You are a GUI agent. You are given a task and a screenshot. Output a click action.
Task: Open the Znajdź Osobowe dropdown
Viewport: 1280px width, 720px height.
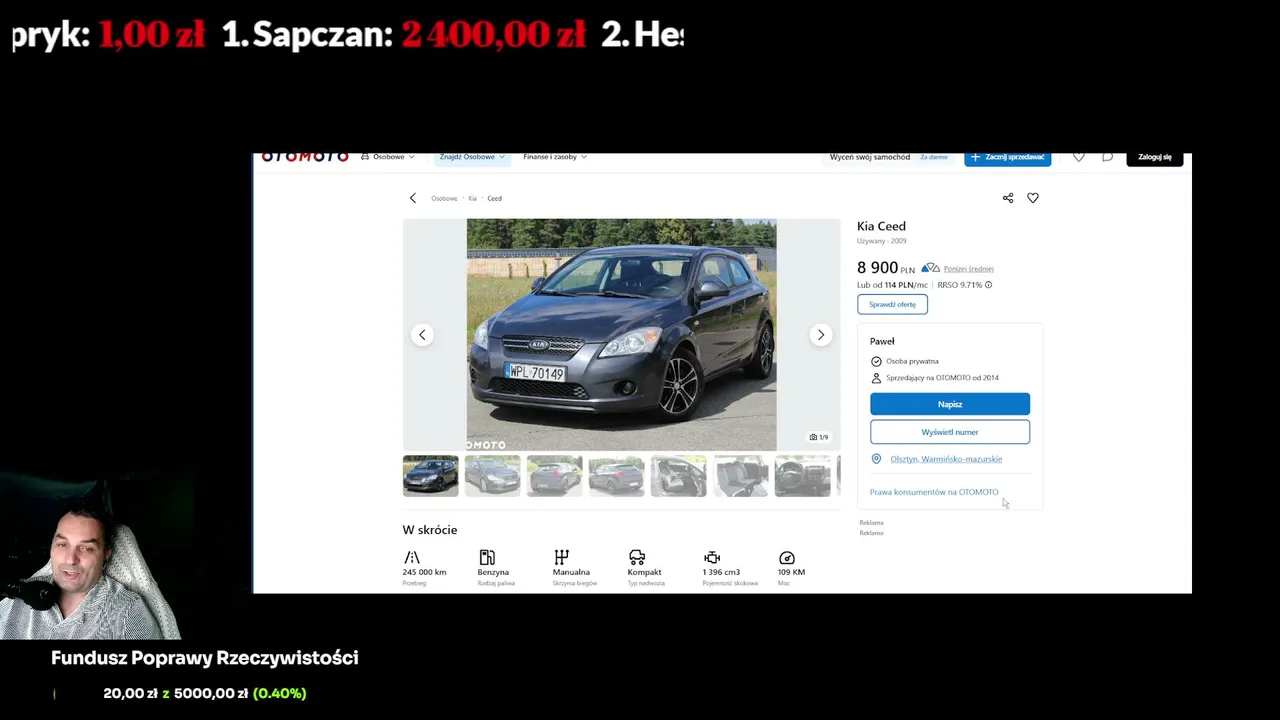tap(472, 157)
